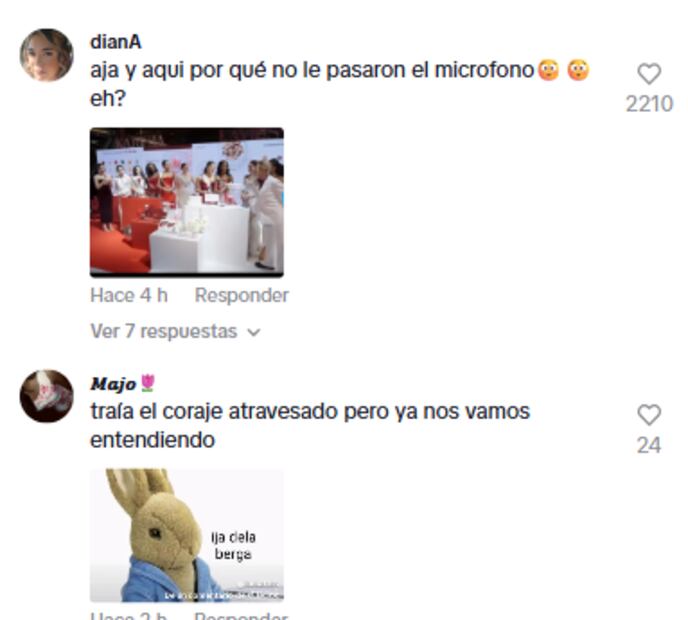Screen dimensions: 688x620
Task: Click the 2210 like count
Action: point(649,104)
